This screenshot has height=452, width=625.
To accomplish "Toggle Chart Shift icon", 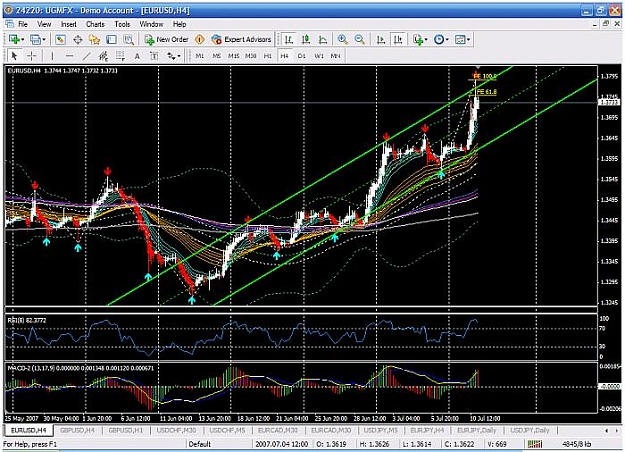I will (x=398, y=39).
